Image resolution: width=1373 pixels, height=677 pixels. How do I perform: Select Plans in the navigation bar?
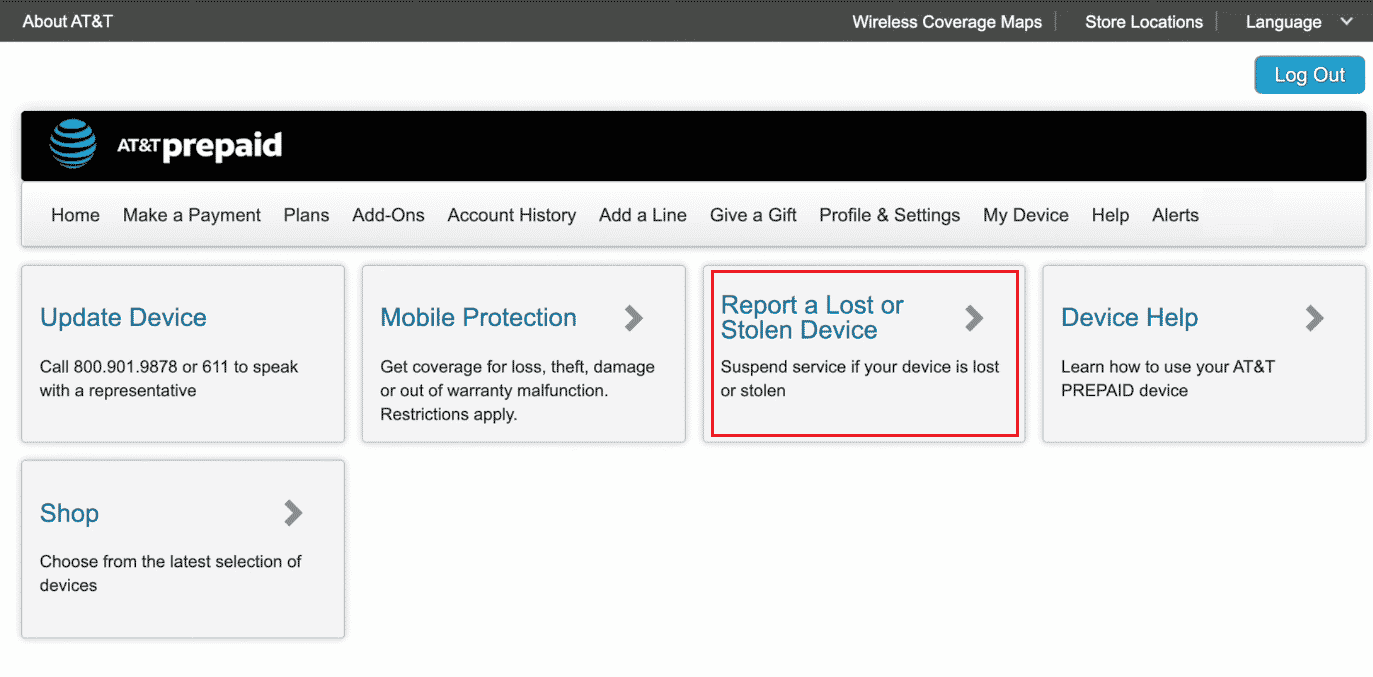306,215
